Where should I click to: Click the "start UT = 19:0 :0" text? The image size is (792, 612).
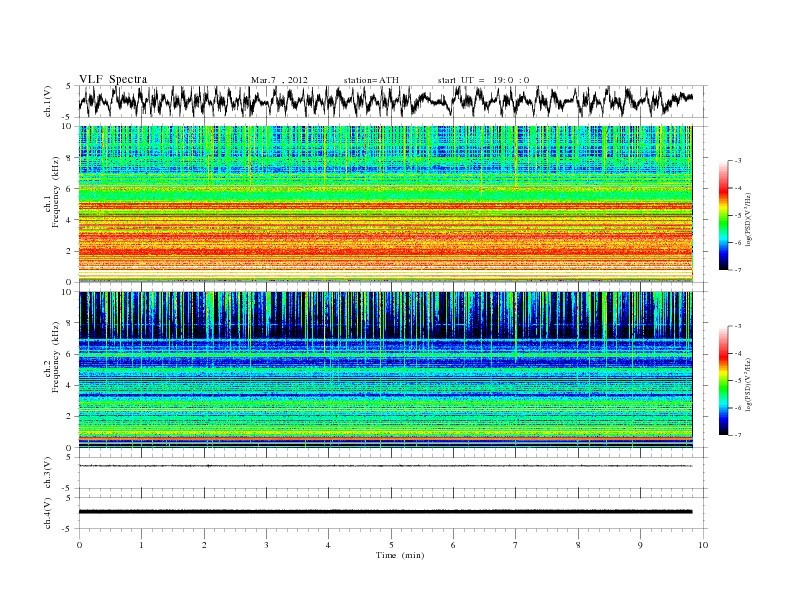pos(483,80)
